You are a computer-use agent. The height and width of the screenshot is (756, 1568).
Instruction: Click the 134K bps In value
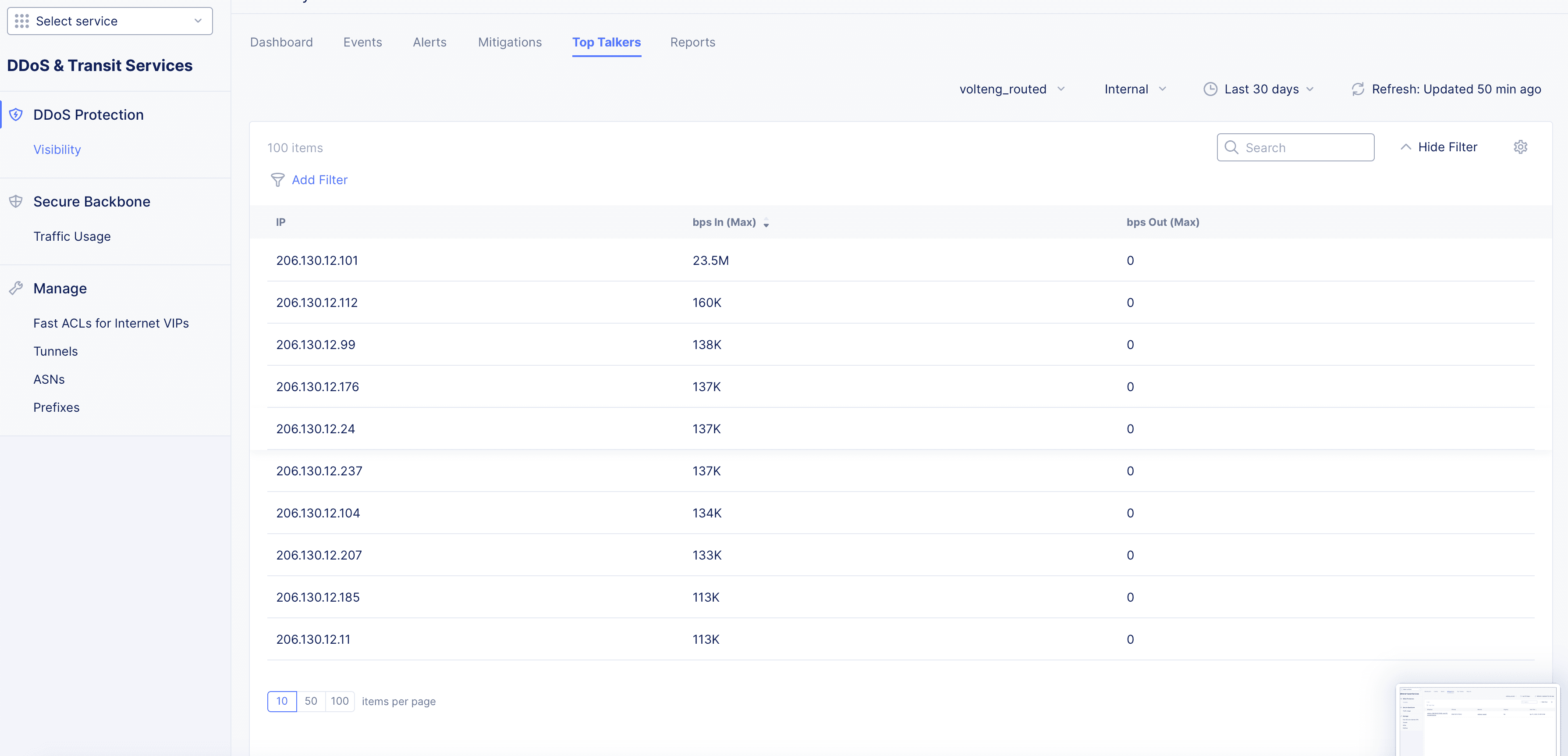pyautogui.click(x=707, y=513)
